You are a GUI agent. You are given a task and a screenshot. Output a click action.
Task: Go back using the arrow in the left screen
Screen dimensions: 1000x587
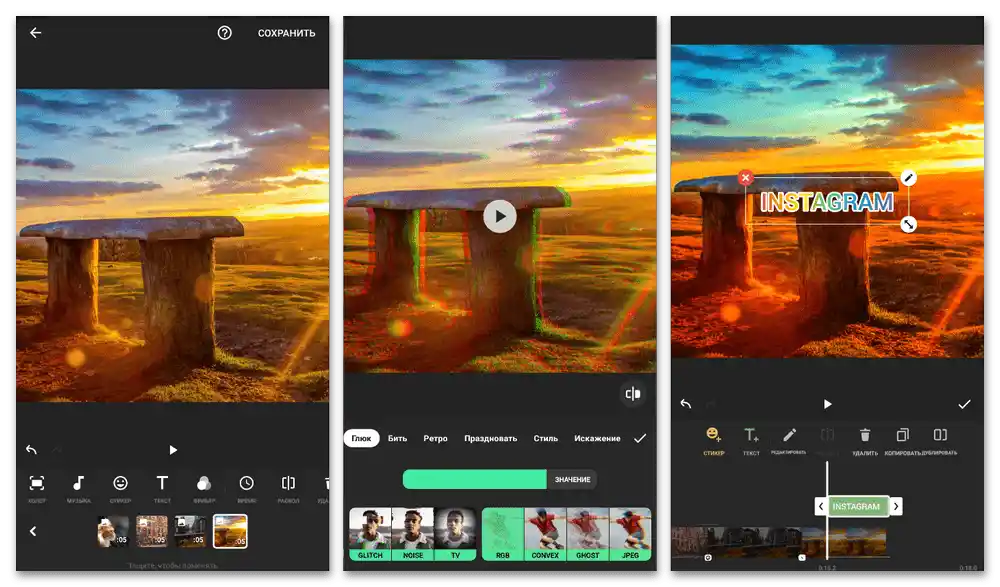[x=36, y=33]
